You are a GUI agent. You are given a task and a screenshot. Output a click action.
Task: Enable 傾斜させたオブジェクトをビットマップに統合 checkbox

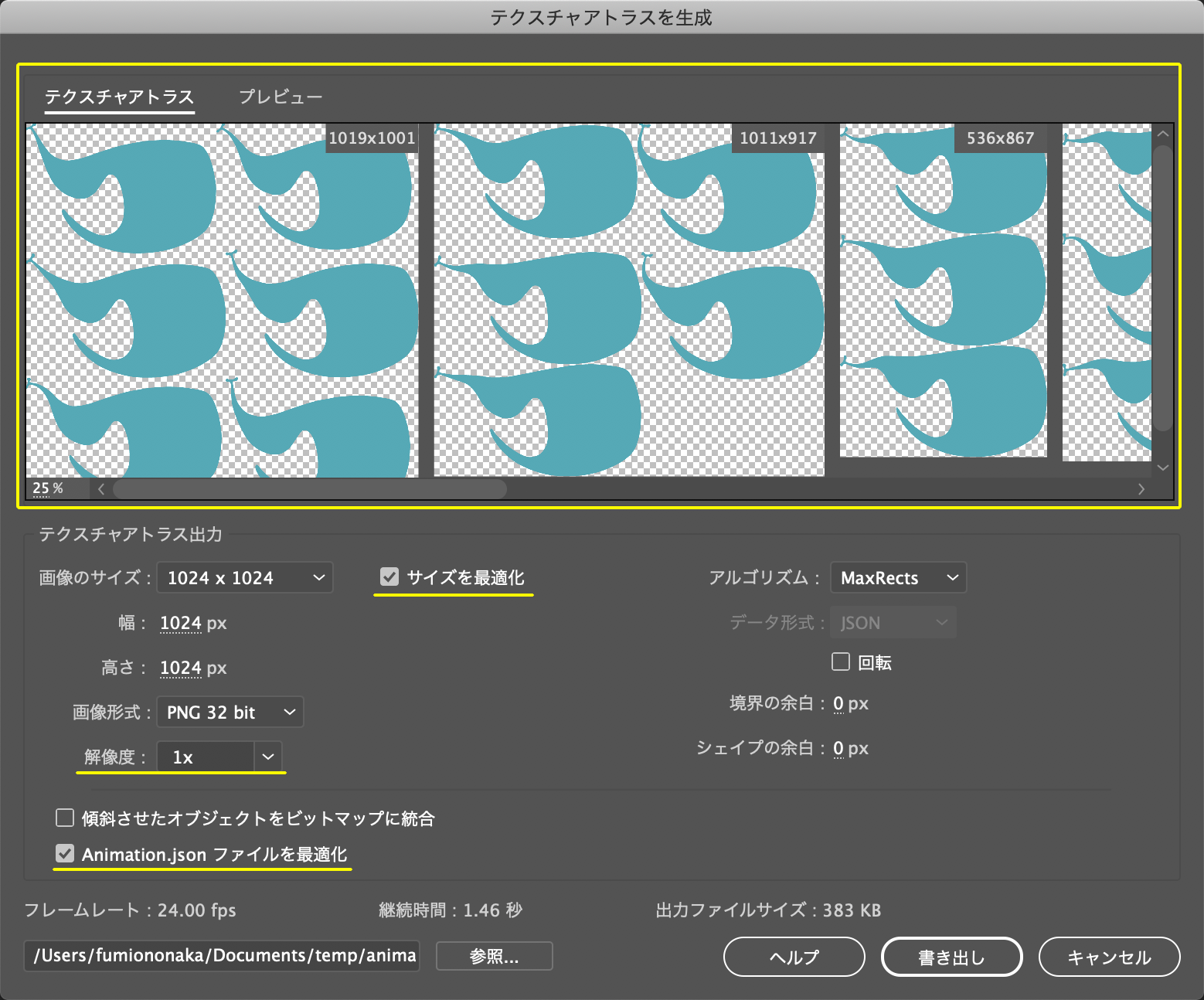pyautogui.click(x=65, y=818)
